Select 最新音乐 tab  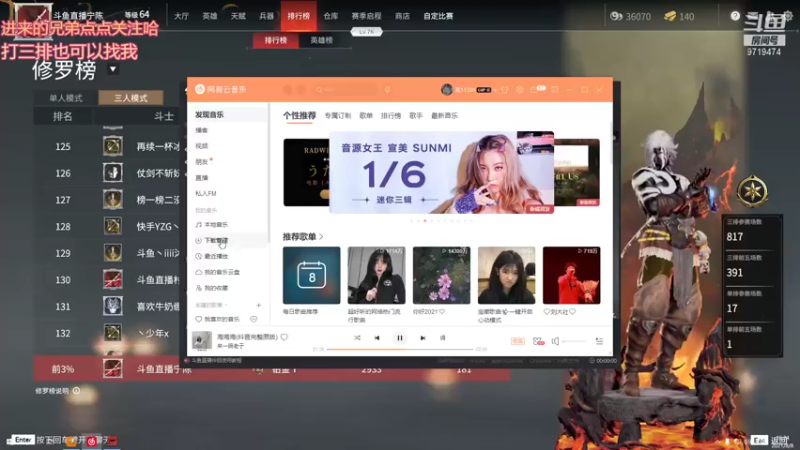coord(444,116)
